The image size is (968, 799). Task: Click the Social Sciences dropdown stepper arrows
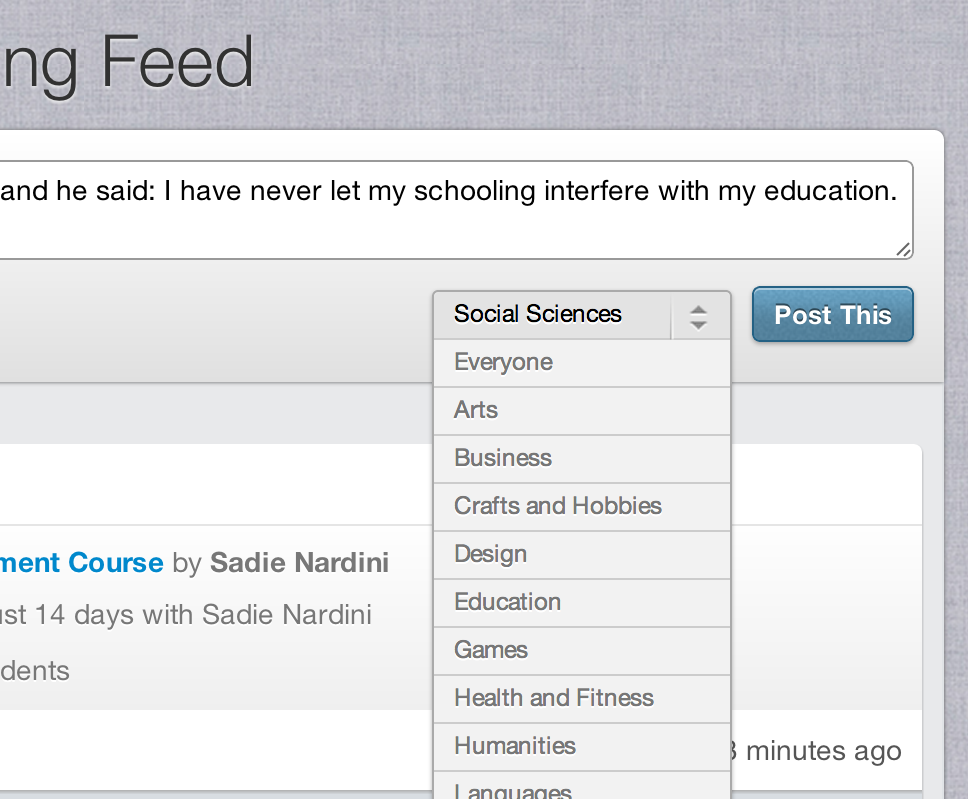tap(699, 316)
